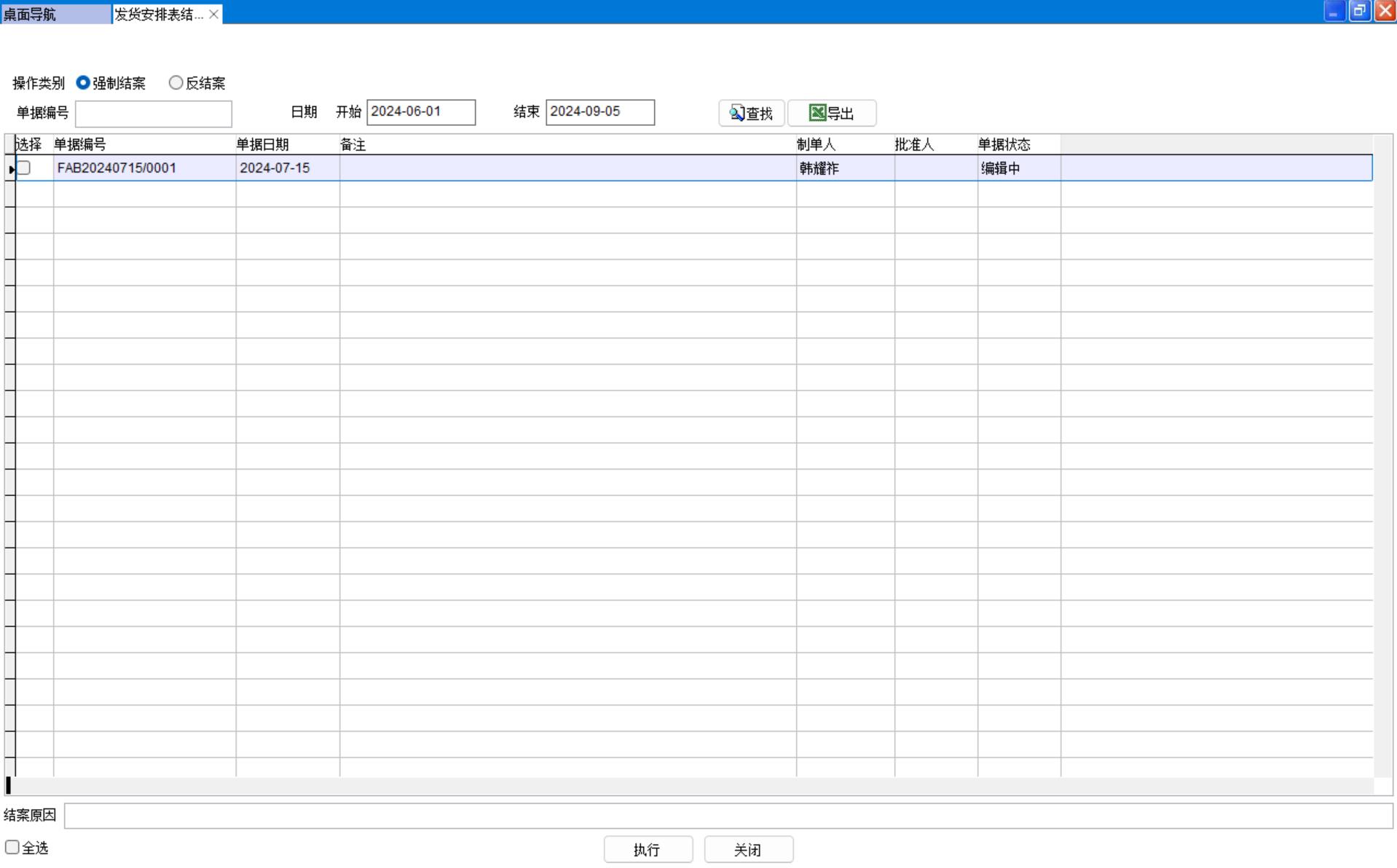1397x868 pixels.
Task: Focus the 开始 date field
Action: pyautogui.click(x=420, y=112)
